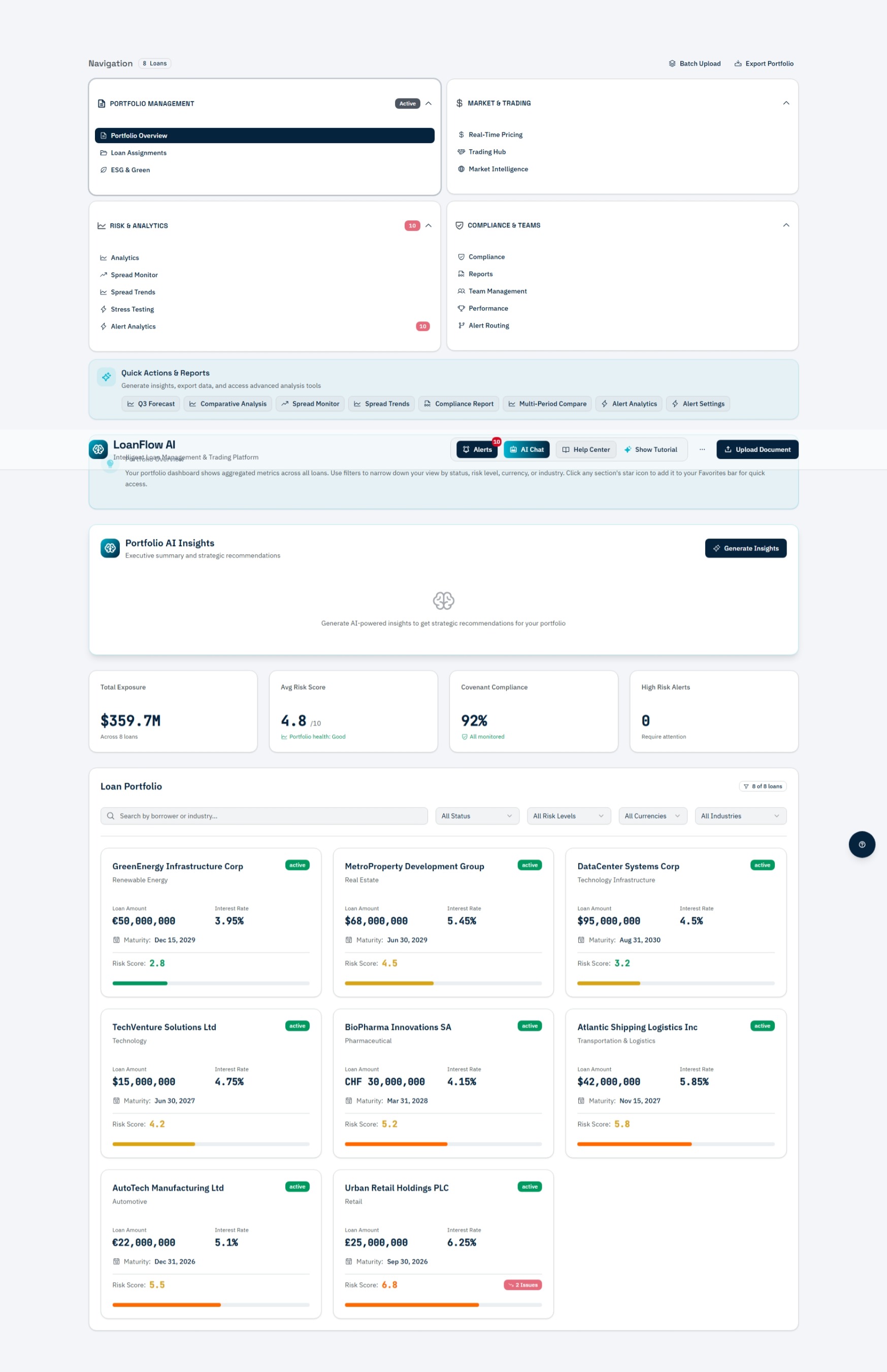Click the Spread Trends quick action button
This screenshot has width=887, height=1372.
point(381,404)
